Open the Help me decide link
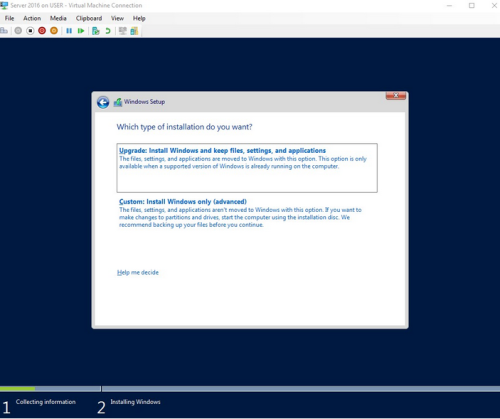This screenshot has height=419, width=500. click(138, 272)
